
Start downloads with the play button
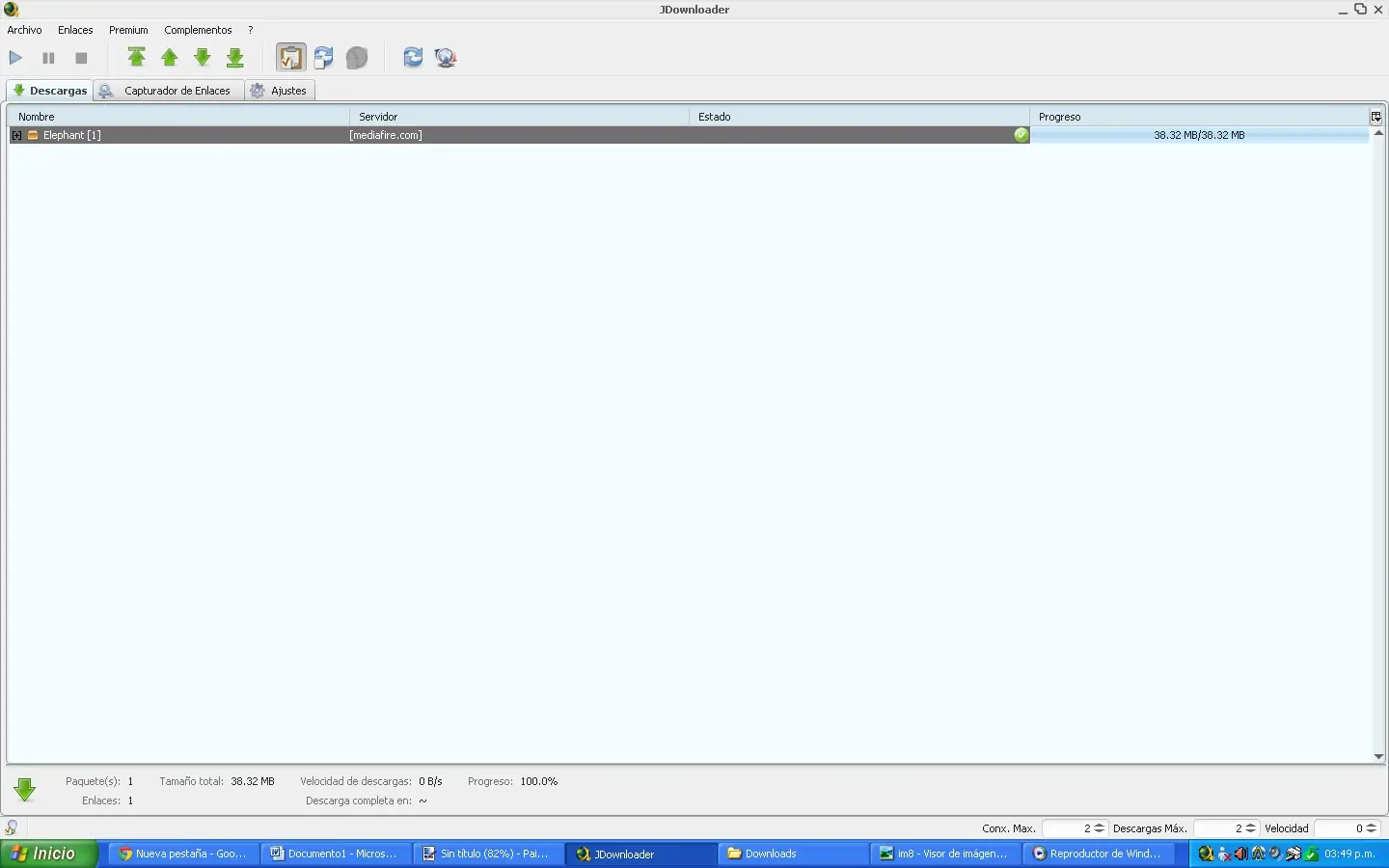click(x=15, y=58)
